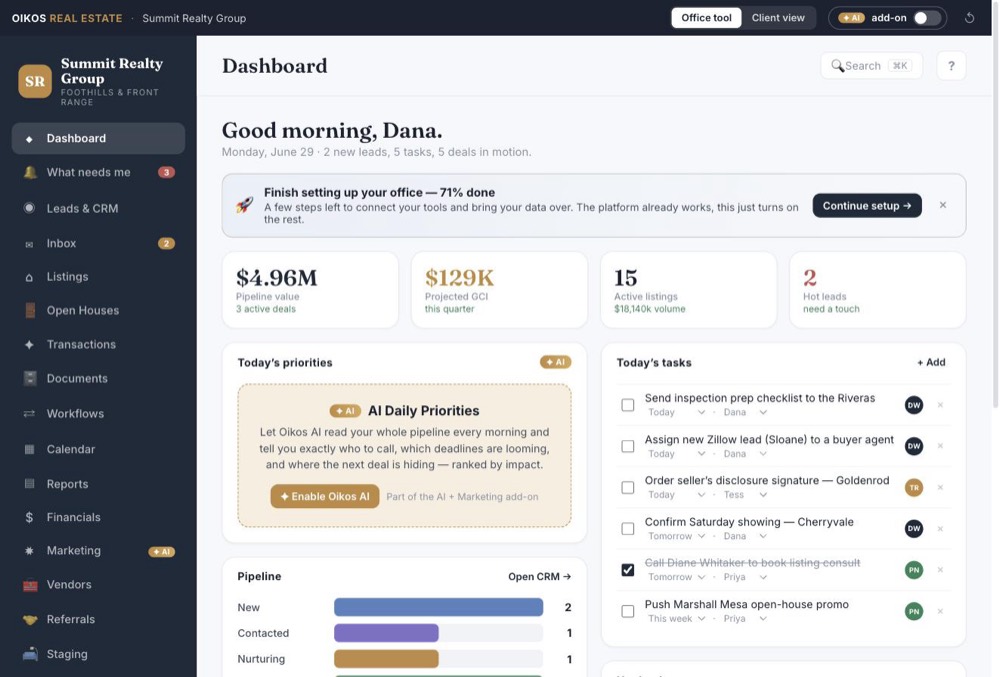Click the reset arrow icon in top bar

click(969, 18)
